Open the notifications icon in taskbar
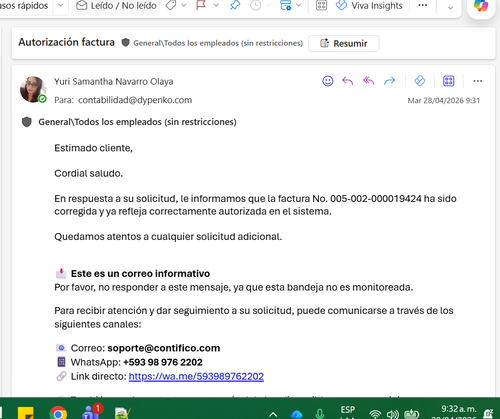 point(488,414)
